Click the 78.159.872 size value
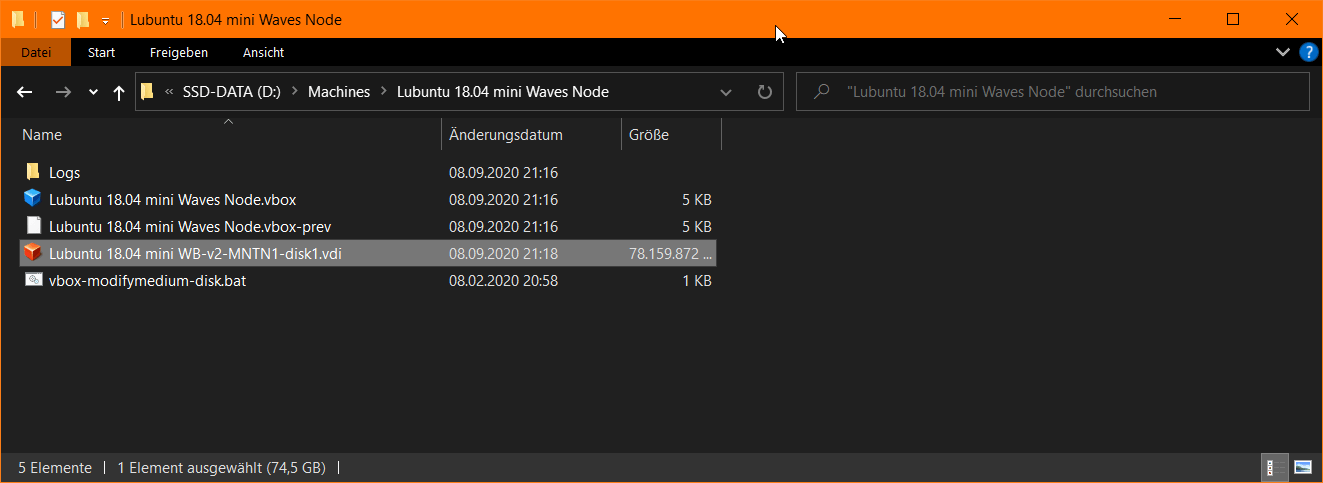1323x483 pixels. pyautogui.click(x=670, y=254)
